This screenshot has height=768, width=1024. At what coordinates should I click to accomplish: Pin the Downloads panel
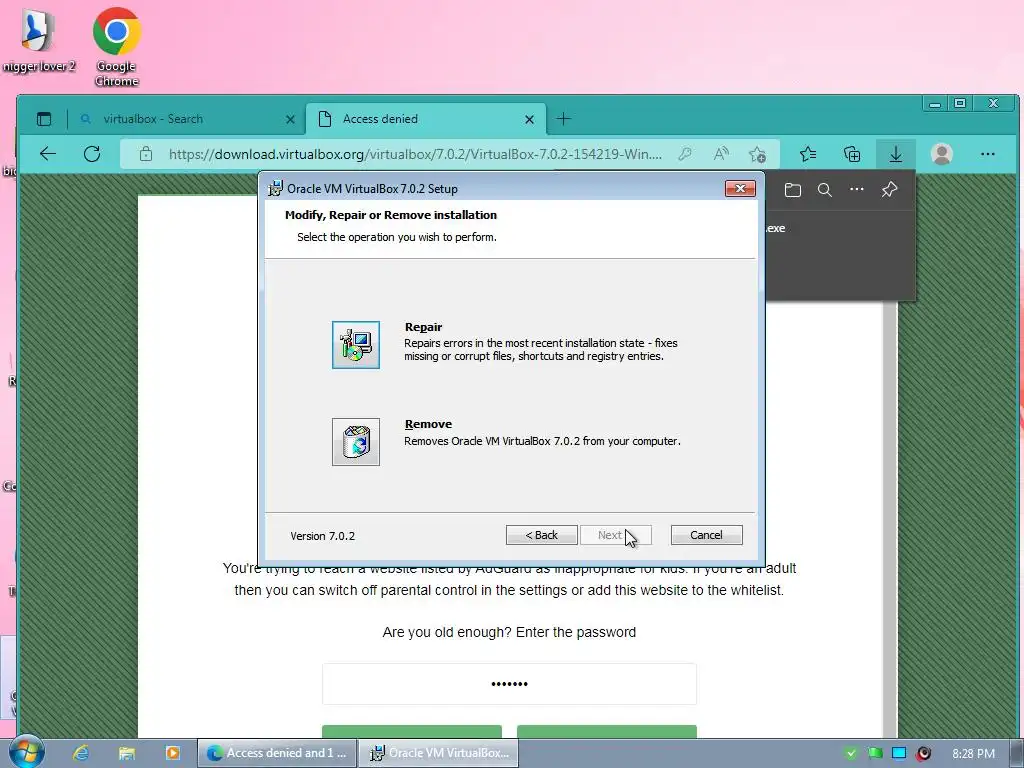click(x=889, y=190)
